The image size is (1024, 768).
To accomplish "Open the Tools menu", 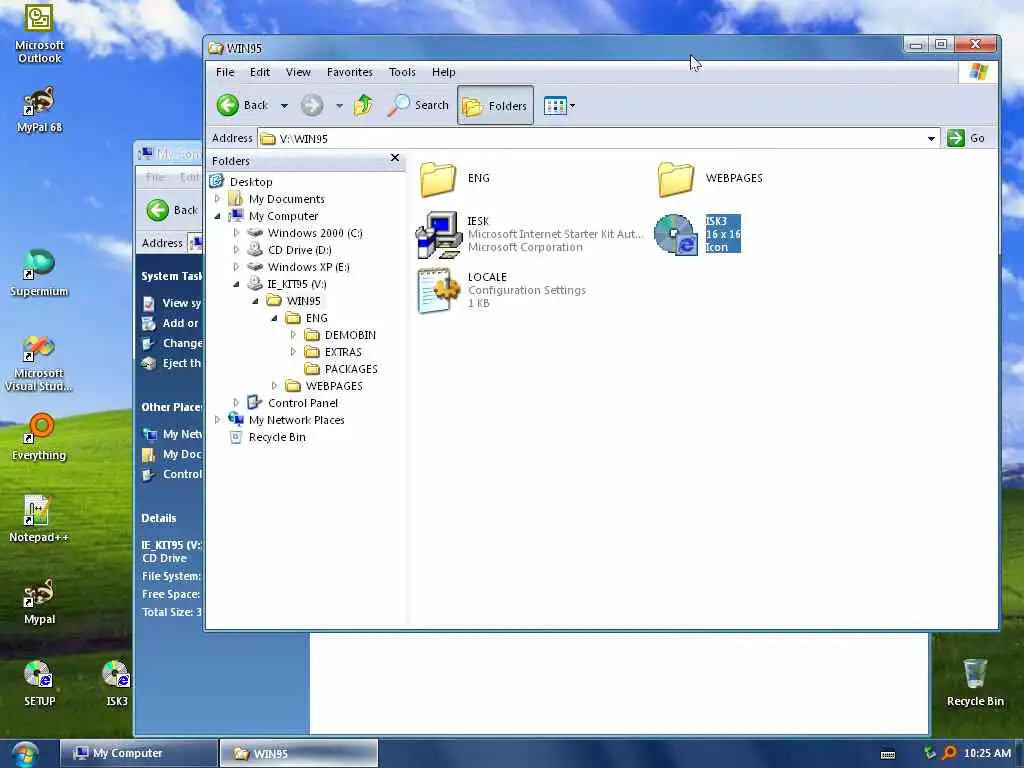I will pos(402,72).
